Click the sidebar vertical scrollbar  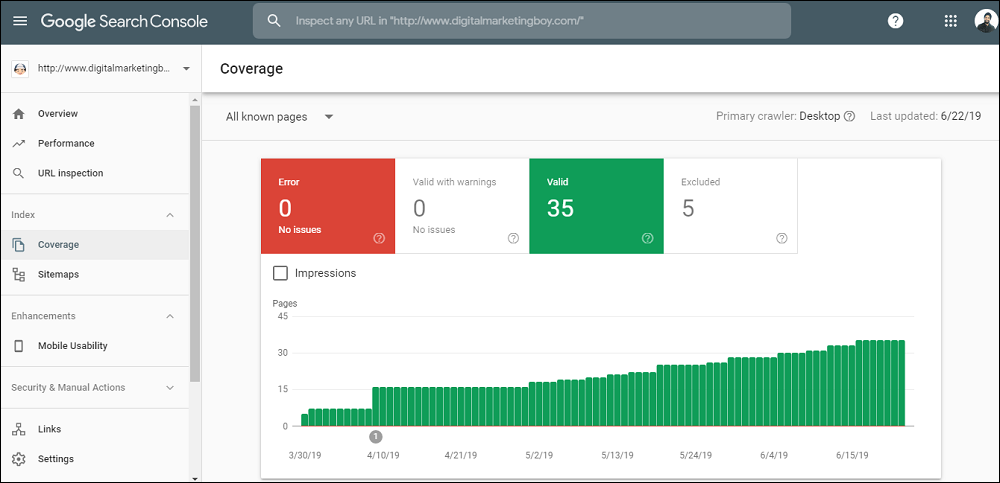coord(195,244)
